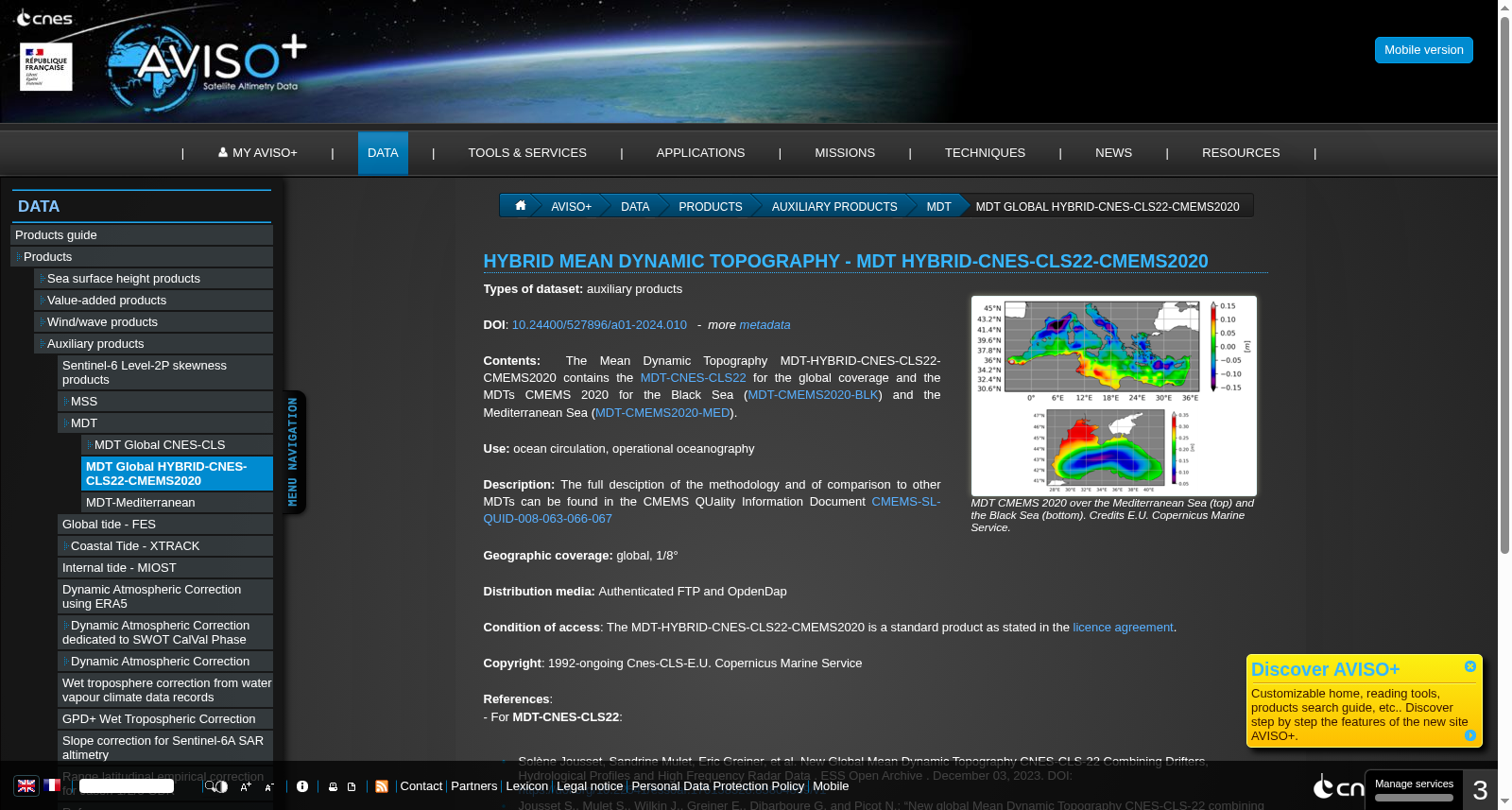Decrease font size with the A- icon
The height and width of the screenshot is (810, 1512).
point(269,786)
